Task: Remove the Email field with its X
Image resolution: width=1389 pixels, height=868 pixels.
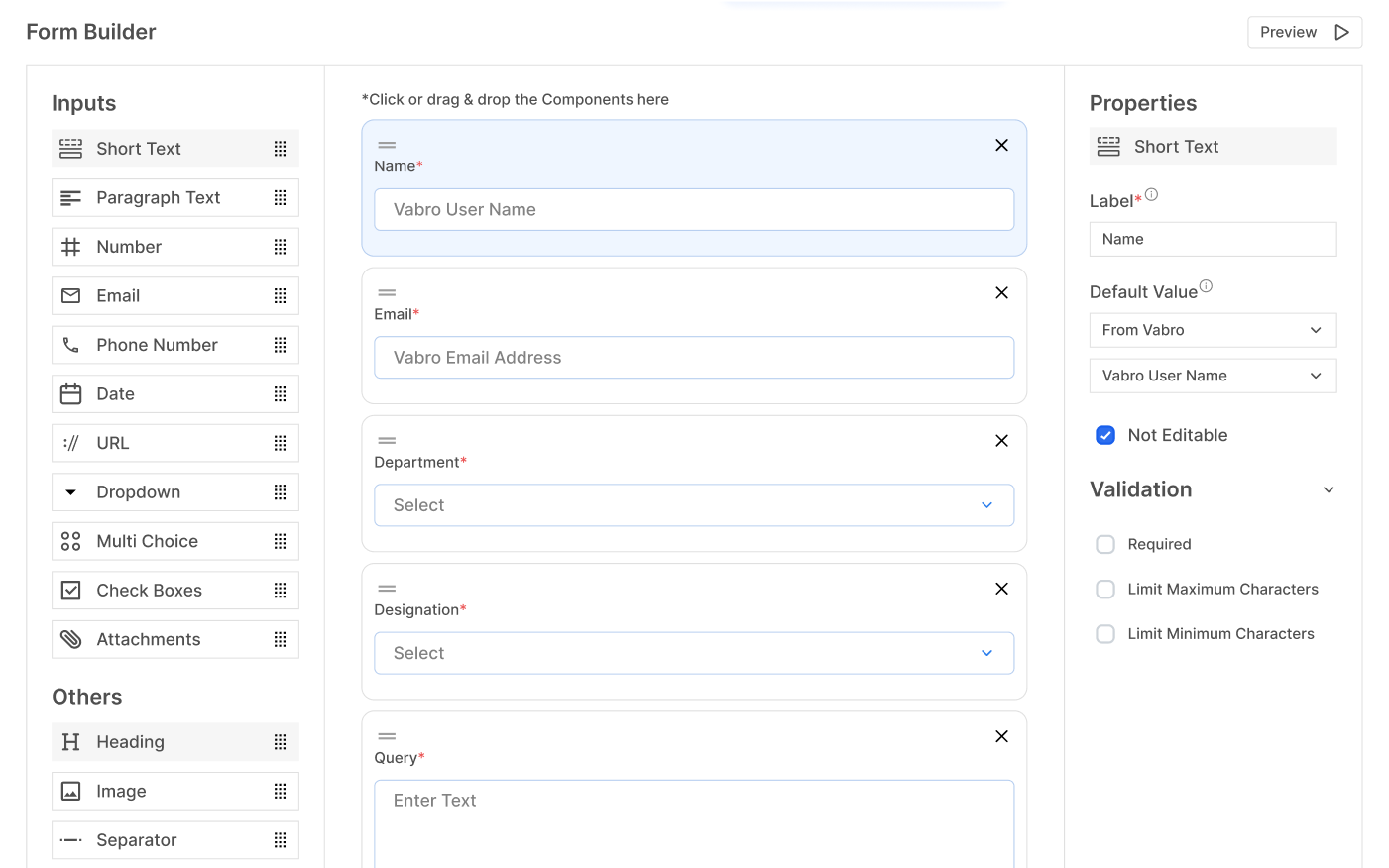Action: pos(1001,293)
